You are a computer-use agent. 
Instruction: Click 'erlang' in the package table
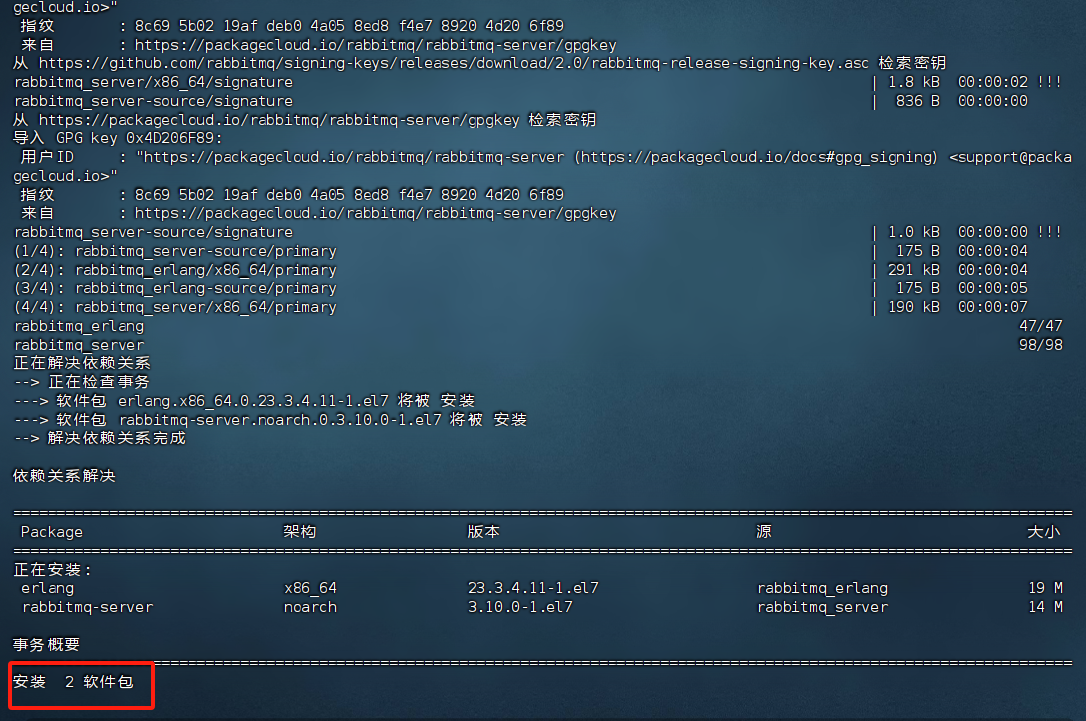[x=47, y=588]
